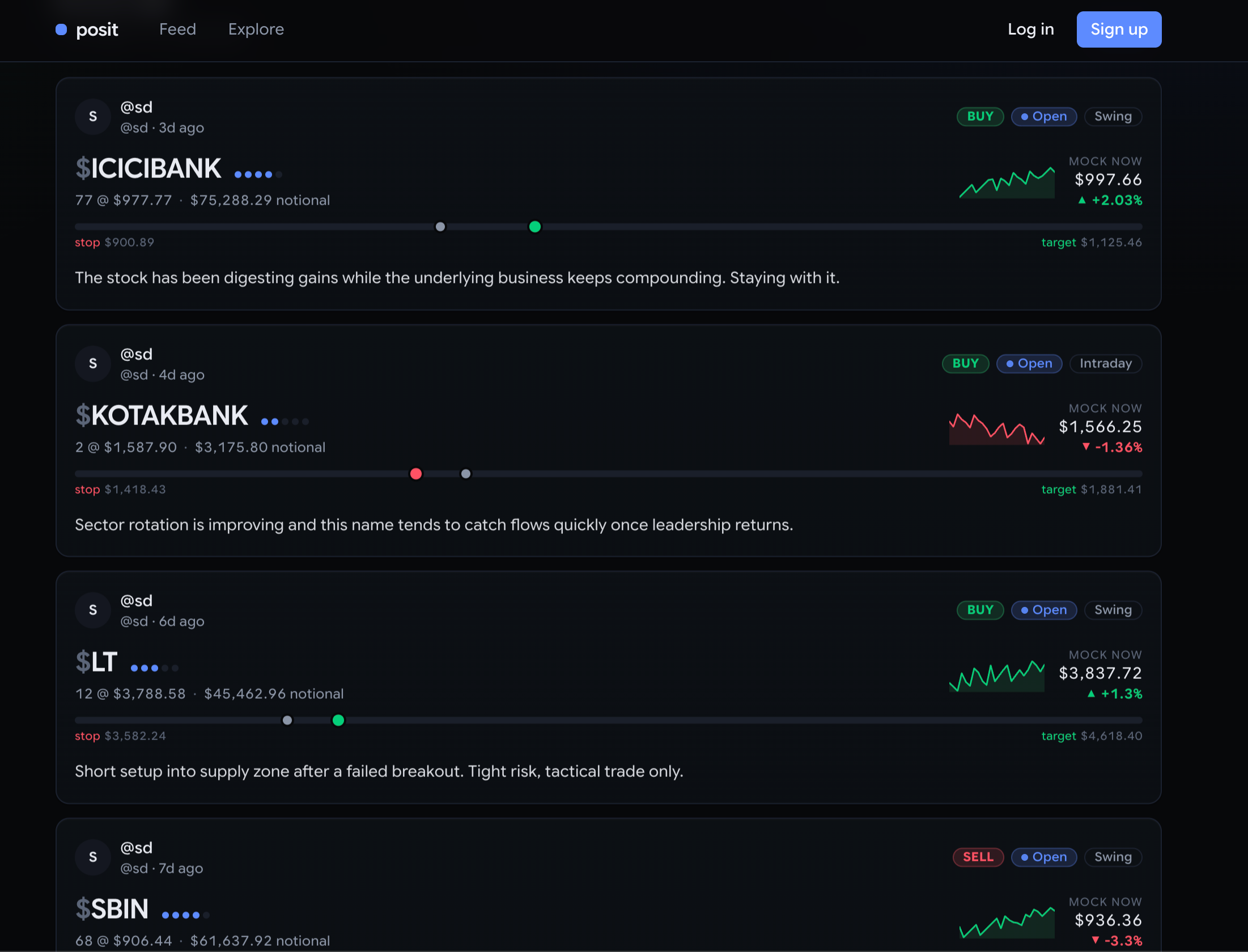Click the avatar on the KOTAKBANK post
The height and width of the screenshot is (952, 1248).
click(x=93, y=364)
